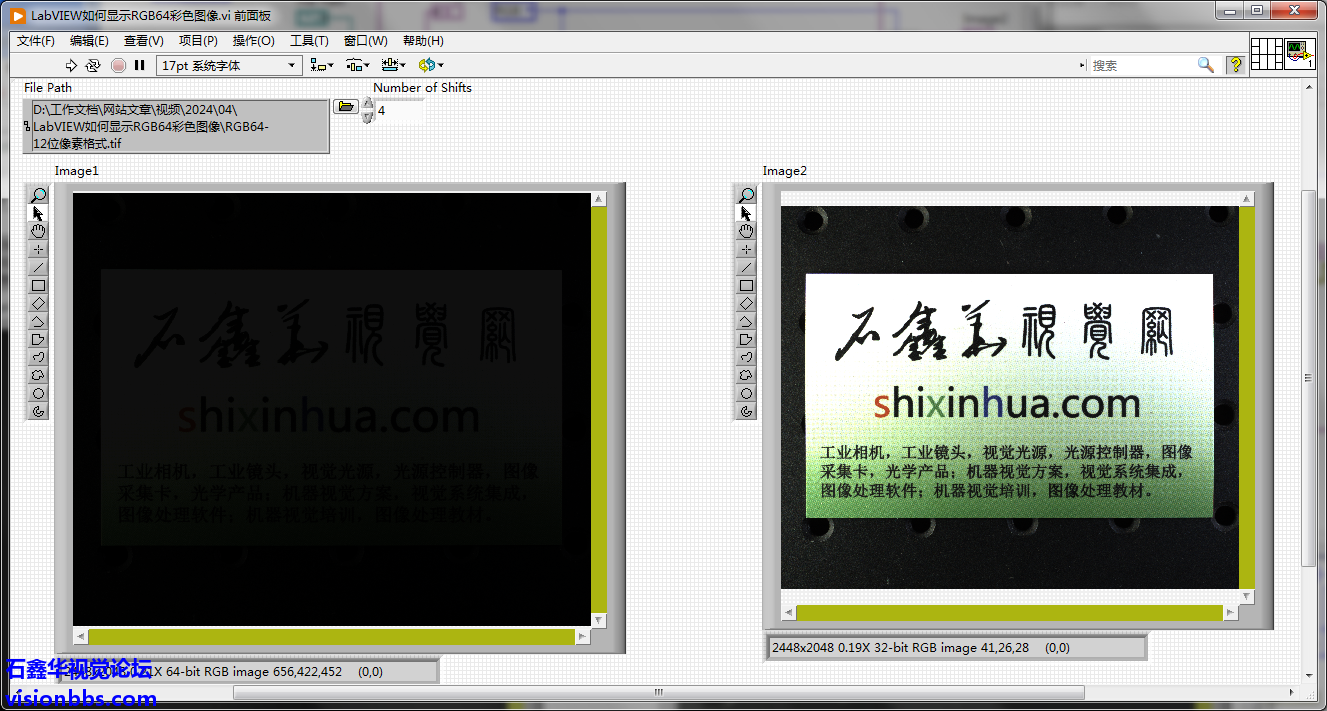The width and height of the screenshot is (1327, 711).
Task: Pick the Rectangle ROI tool in Image1
Action: (39, 285)
